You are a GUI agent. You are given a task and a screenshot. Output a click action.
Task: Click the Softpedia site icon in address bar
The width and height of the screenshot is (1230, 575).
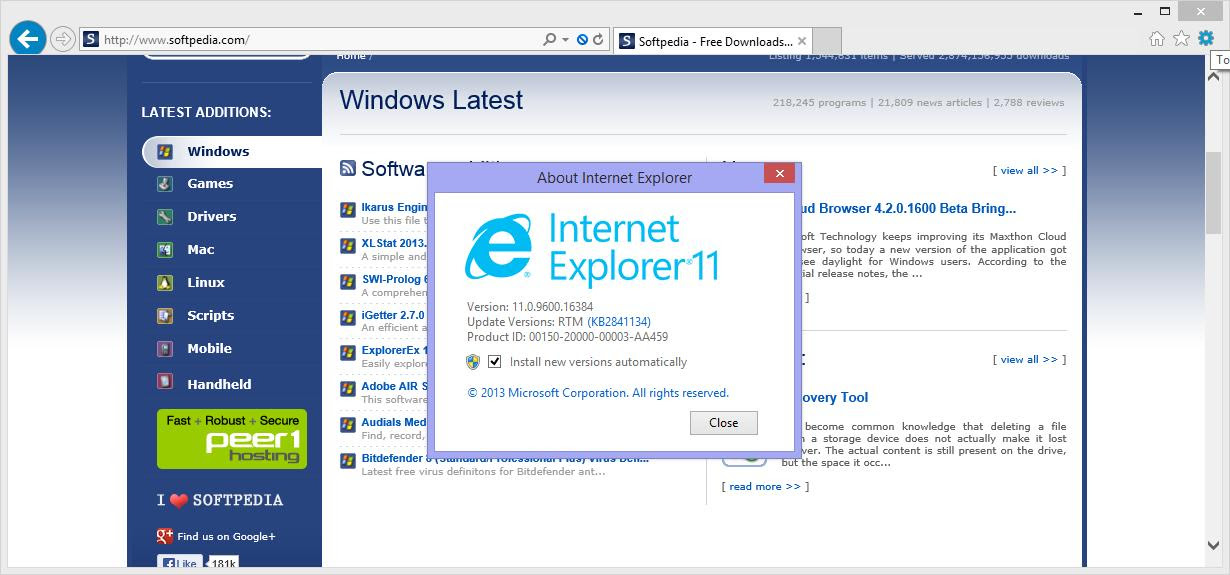click(91, 40)
